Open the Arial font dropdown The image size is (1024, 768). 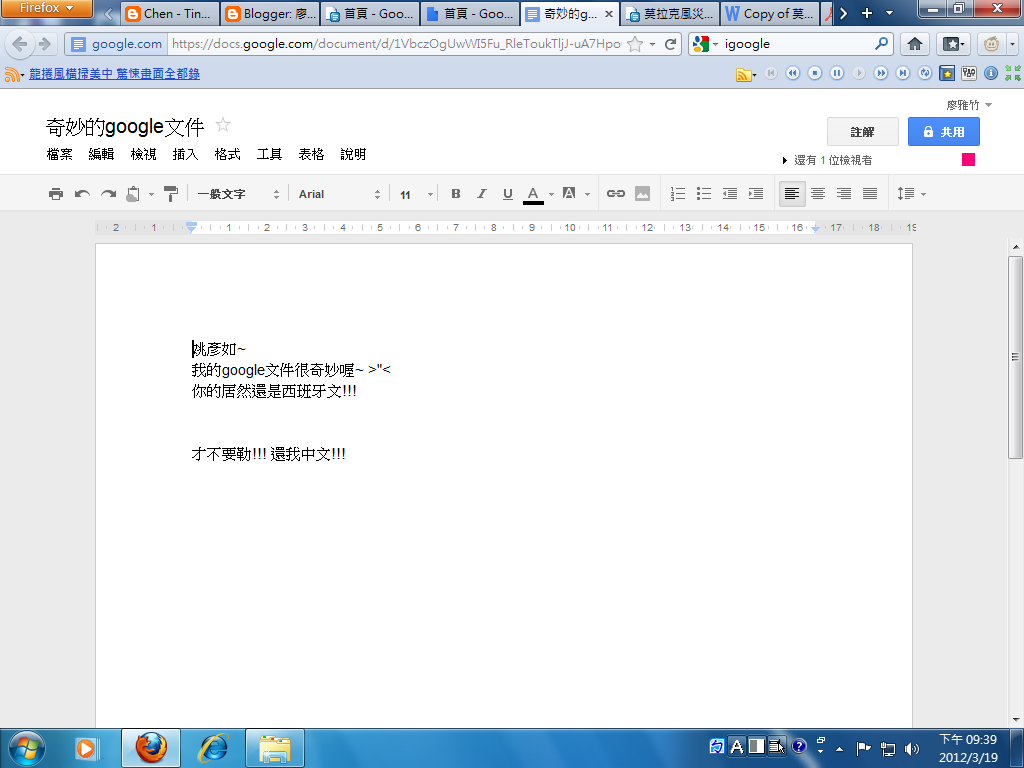click(339, 194)
